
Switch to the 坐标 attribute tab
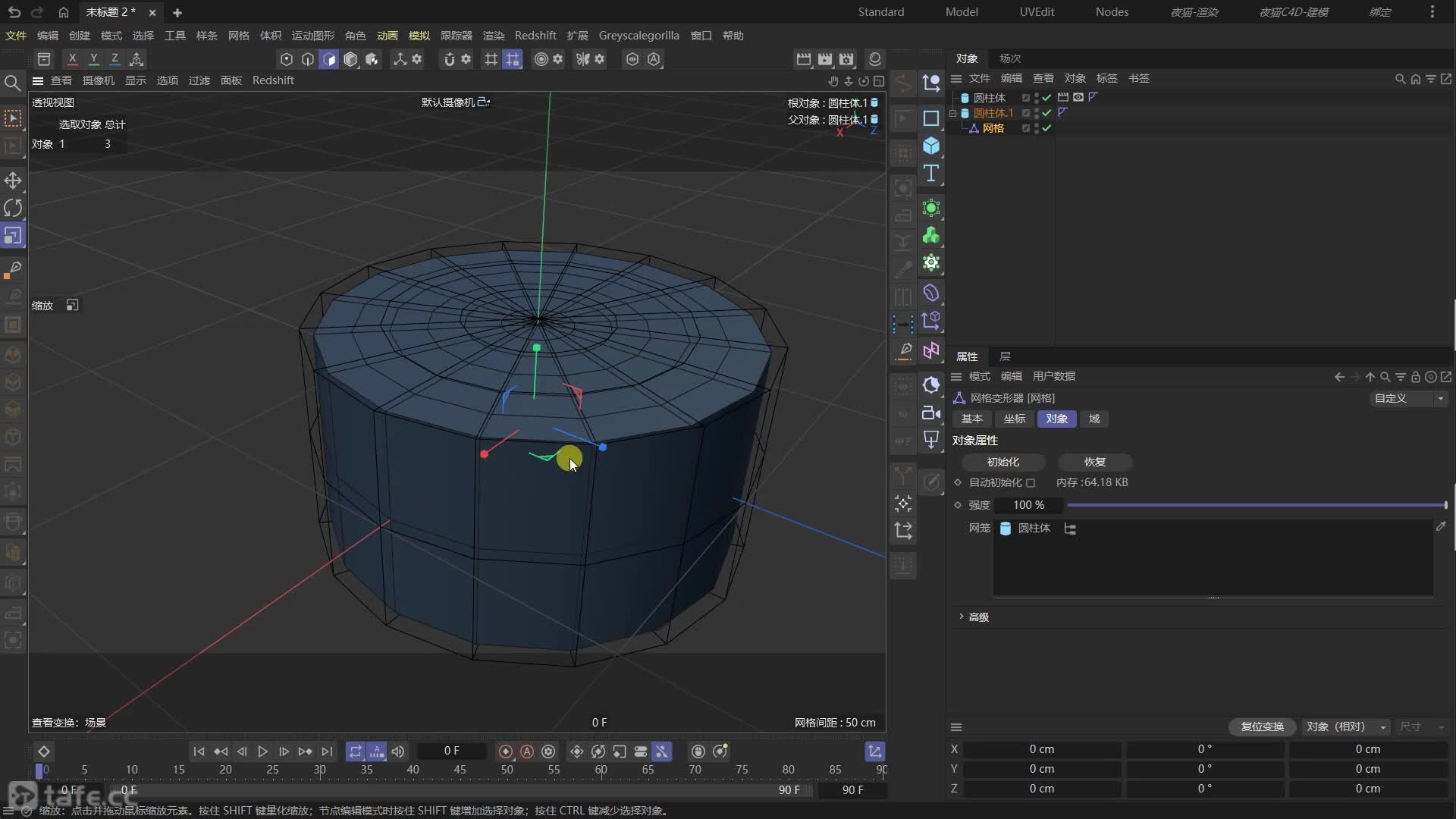click(x=1014, y=419)
